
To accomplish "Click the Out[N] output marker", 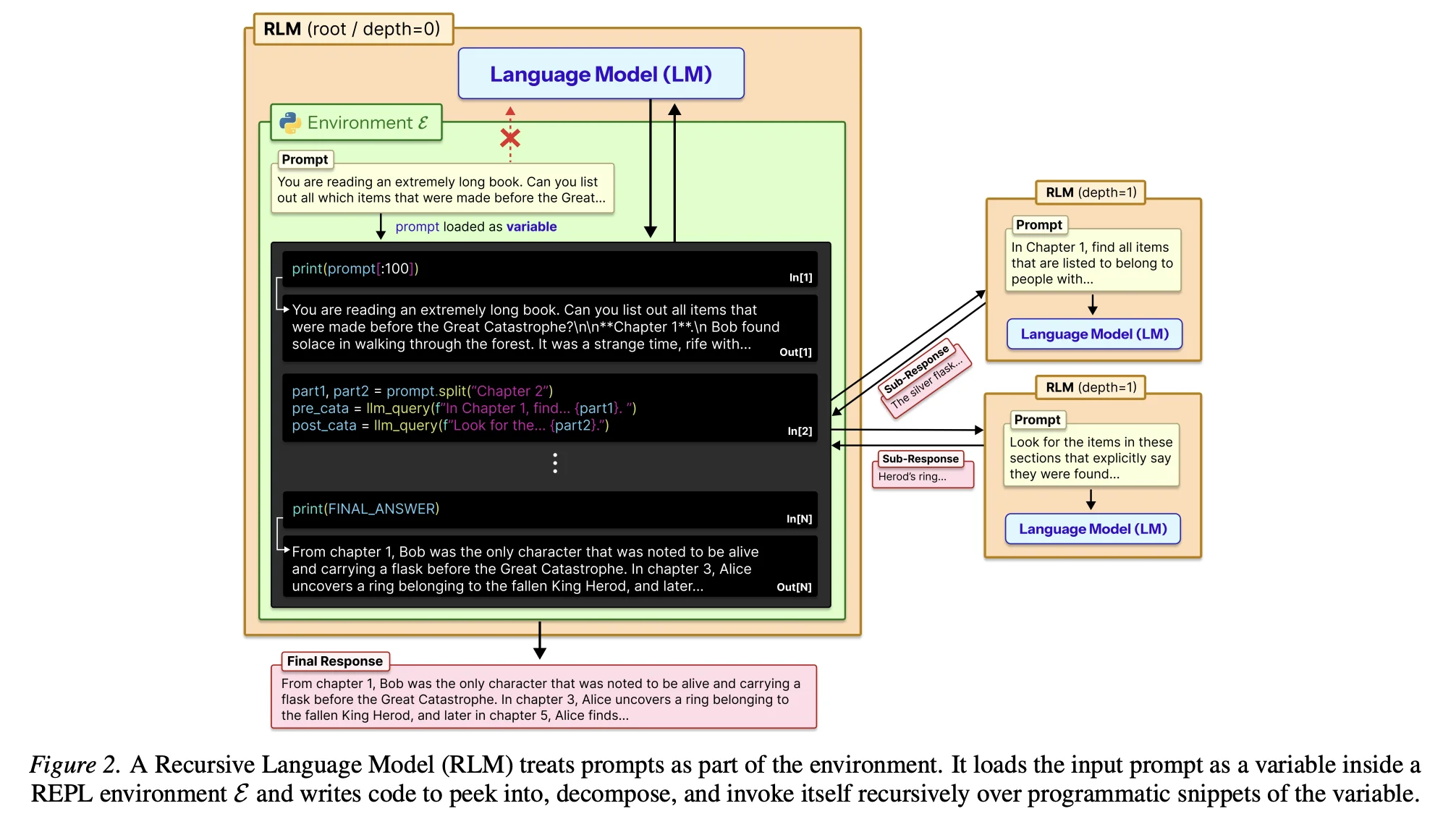I will (794, 587).
